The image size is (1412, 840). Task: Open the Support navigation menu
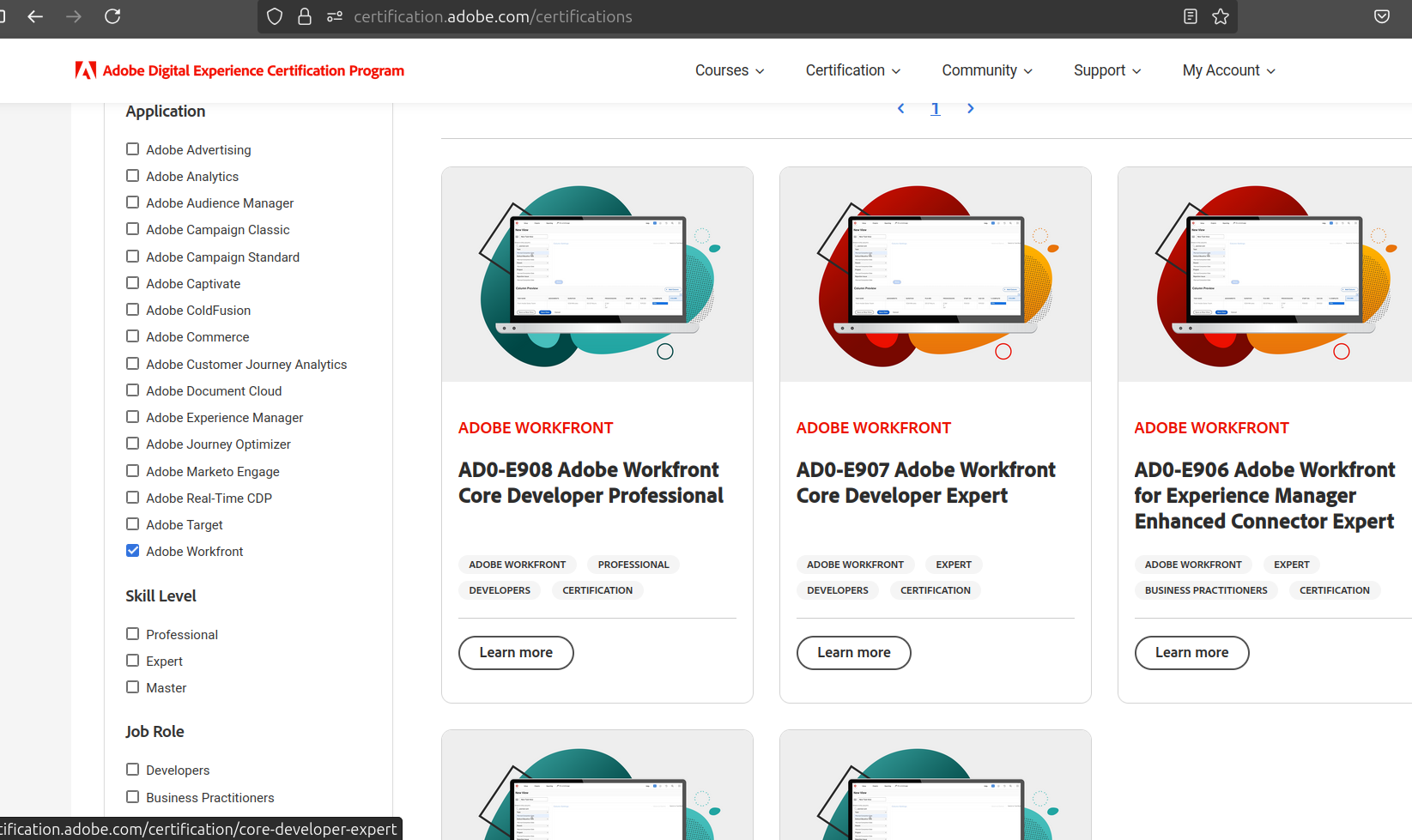(x=1106, y=70)
